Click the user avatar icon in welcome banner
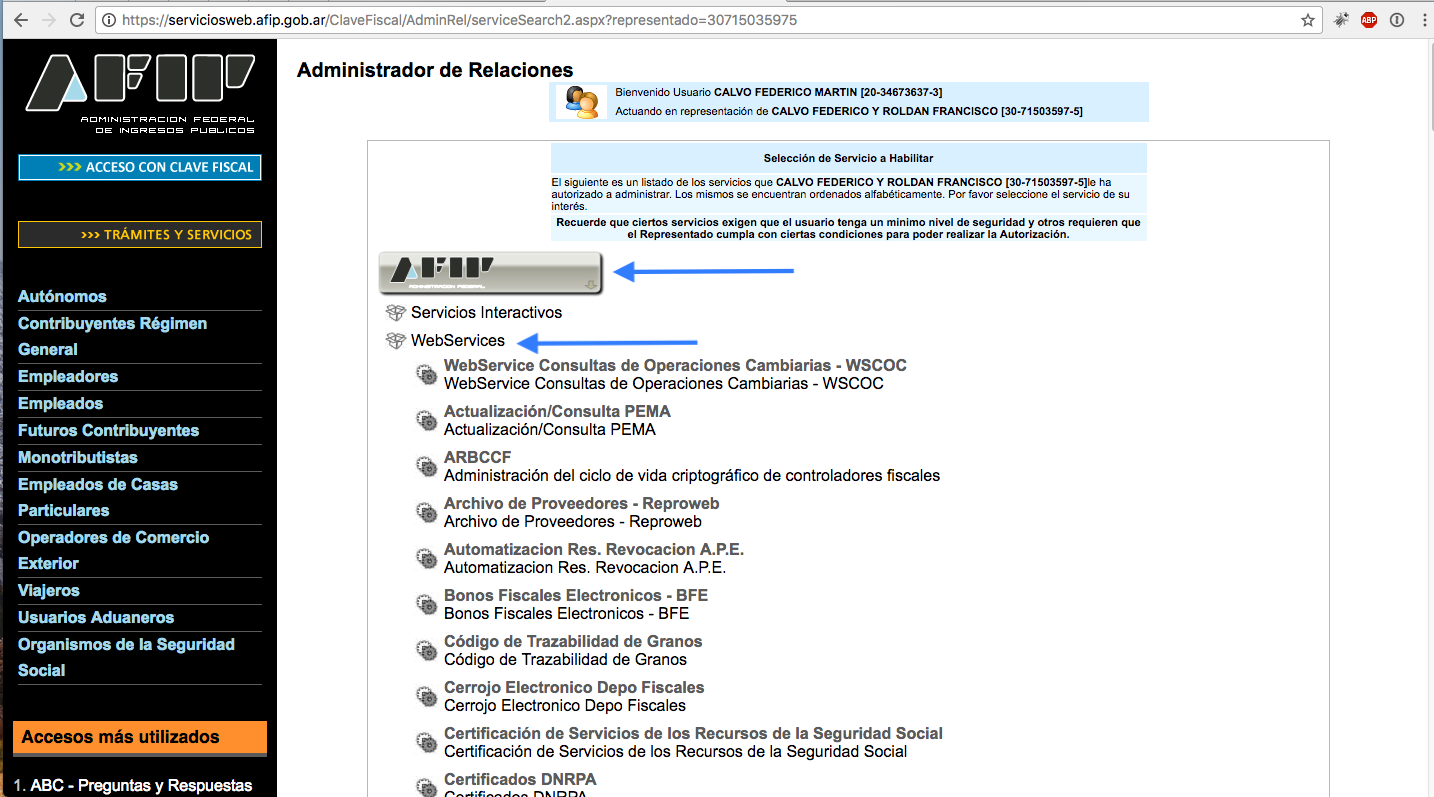The height and width of the screenshot is (797, 1434). pyautogui.click(x=581, y=101)
